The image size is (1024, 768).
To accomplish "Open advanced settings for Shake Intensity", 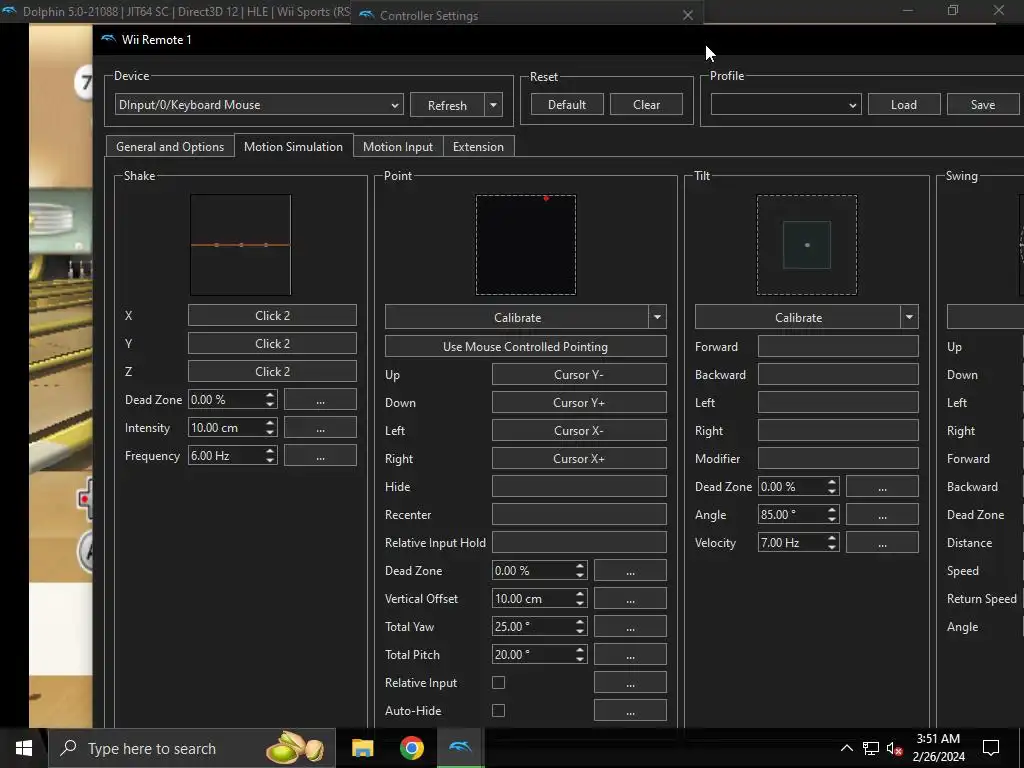I will pyautogui.click(x=320, y=428).
